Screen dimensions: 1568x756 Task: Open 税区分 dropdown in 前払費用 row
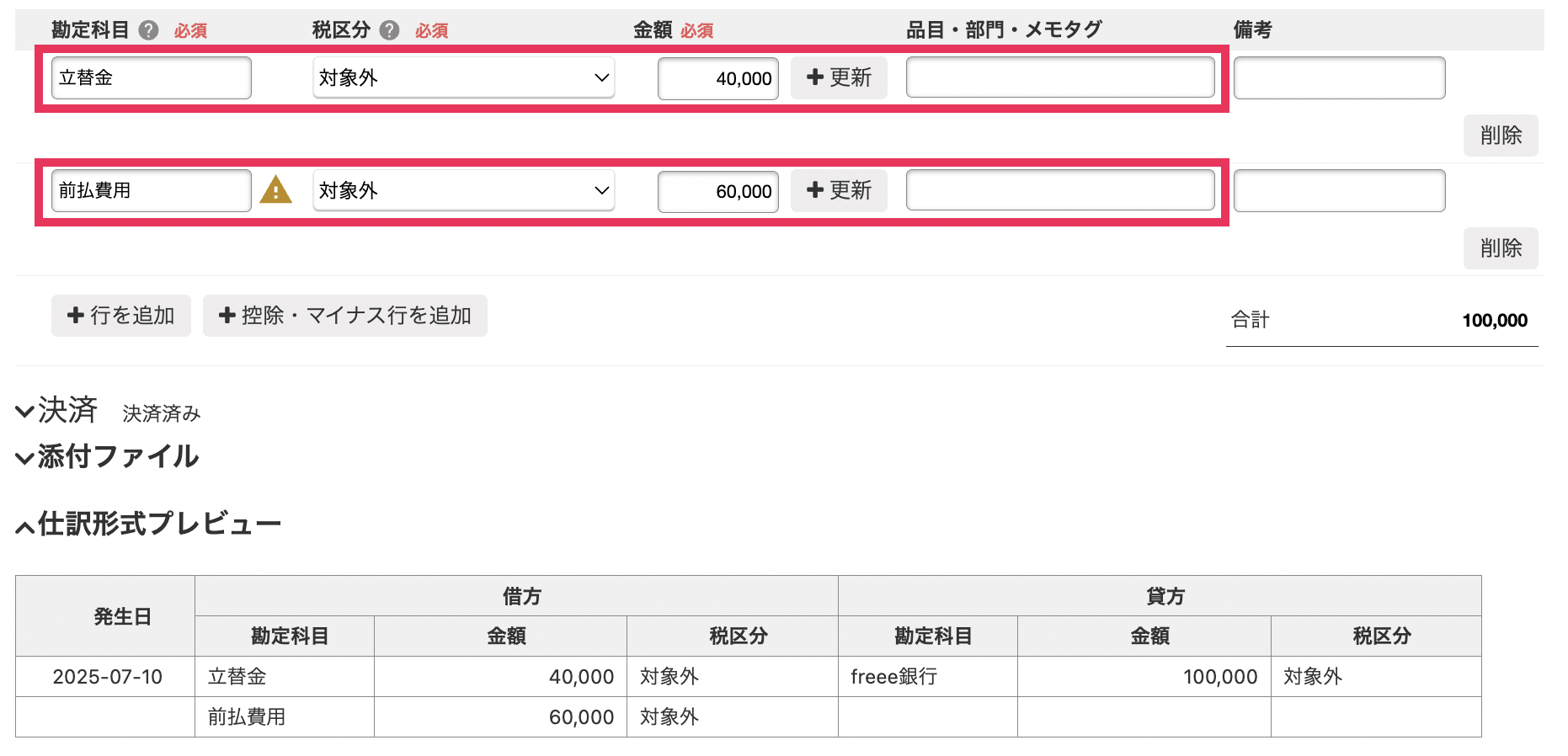click(463, 190)
